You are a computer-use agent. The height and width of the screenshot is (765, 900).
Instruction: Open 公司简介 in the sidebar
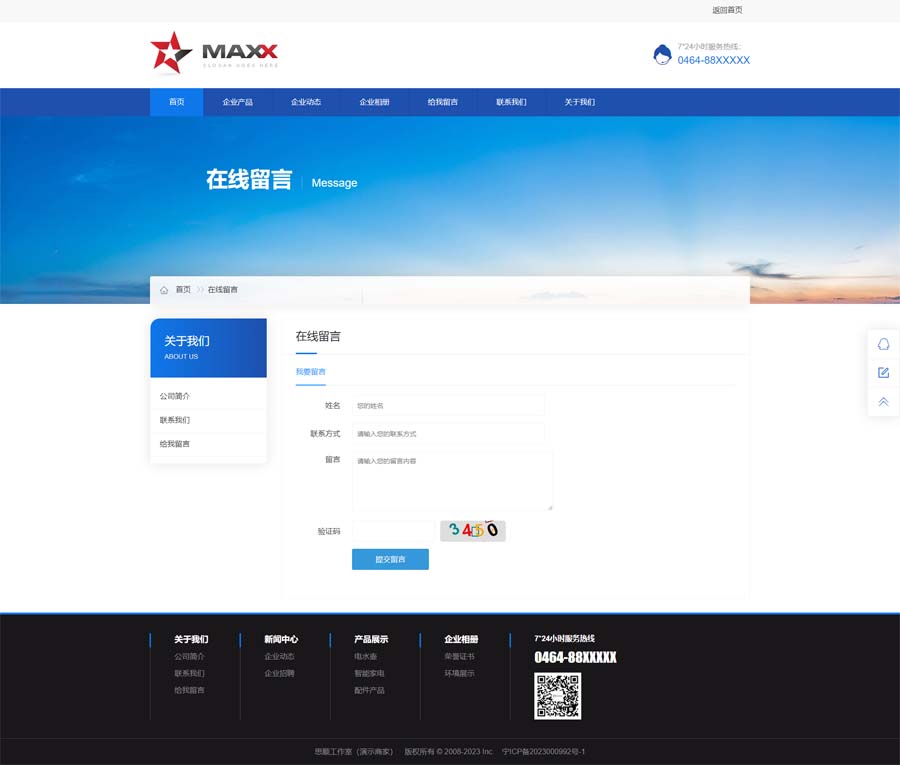(x=175, y=397)
